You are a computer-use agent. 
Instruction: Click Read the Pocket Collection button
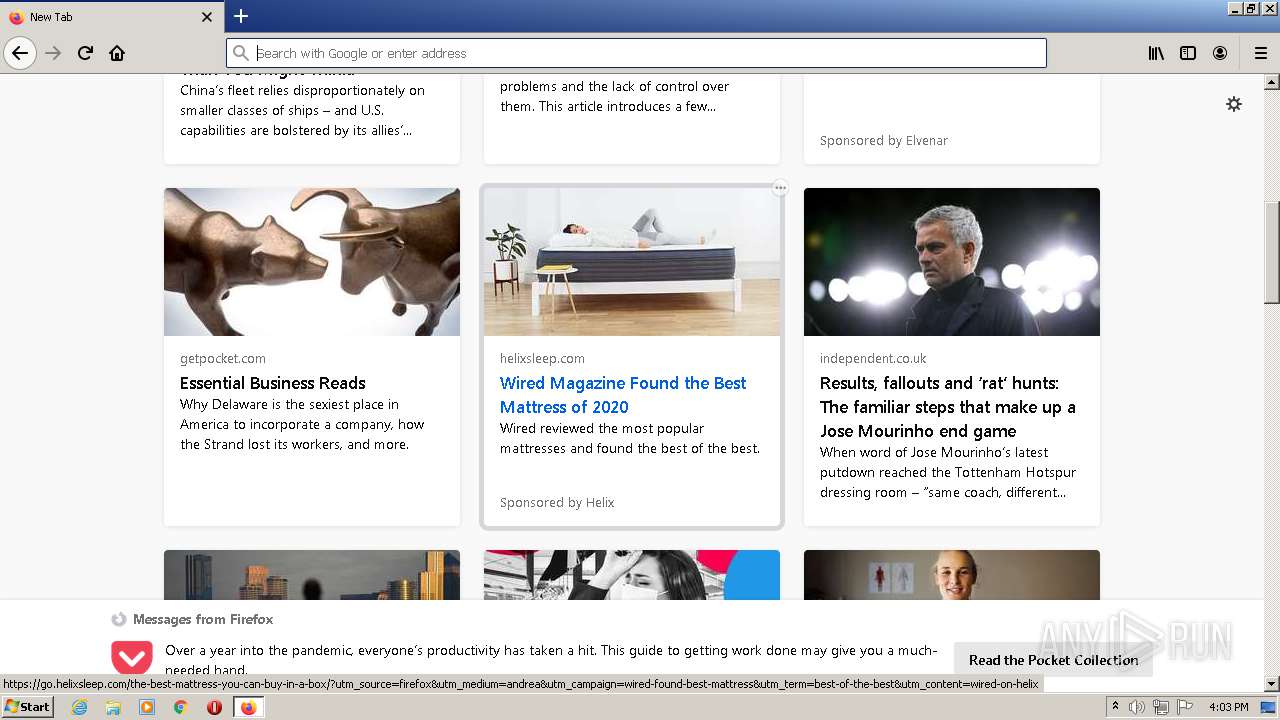[x=1053, y=660]
